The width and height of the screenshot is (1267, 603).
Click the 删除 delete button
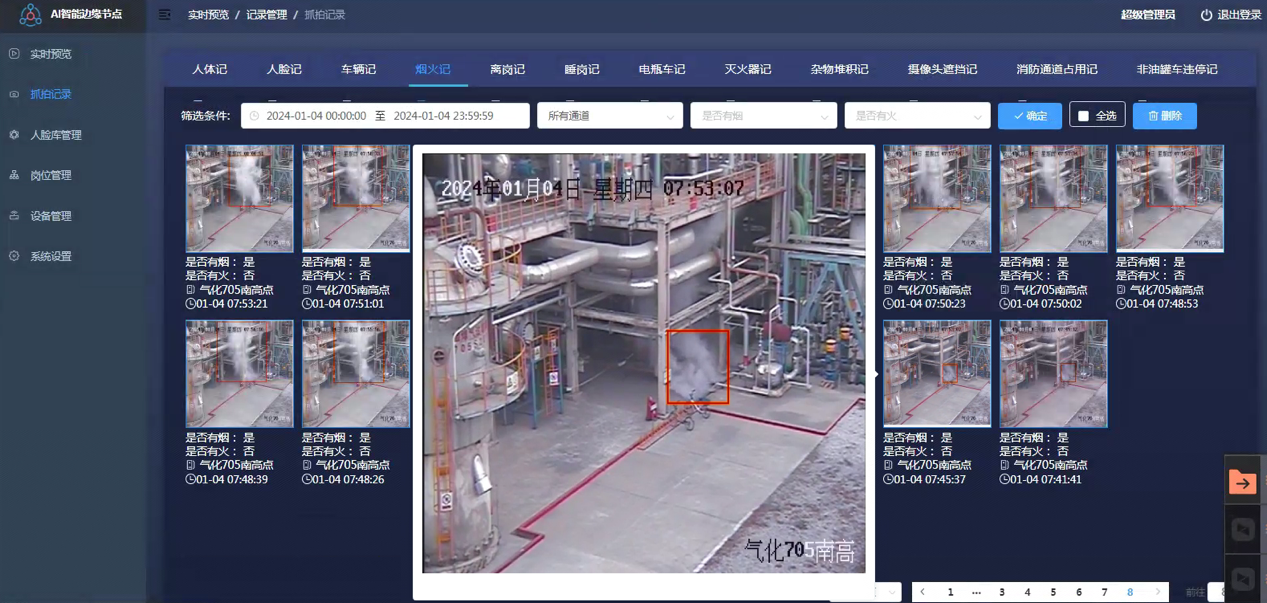pyautogui.click(x=1164, y=116)
